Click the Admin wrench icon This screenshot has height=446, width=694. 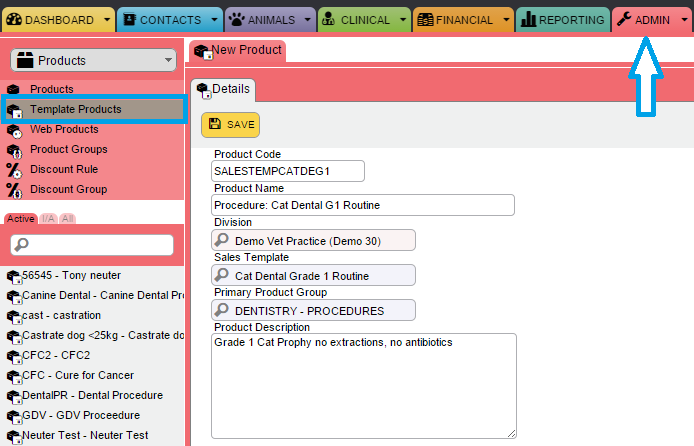coord(624,19)
